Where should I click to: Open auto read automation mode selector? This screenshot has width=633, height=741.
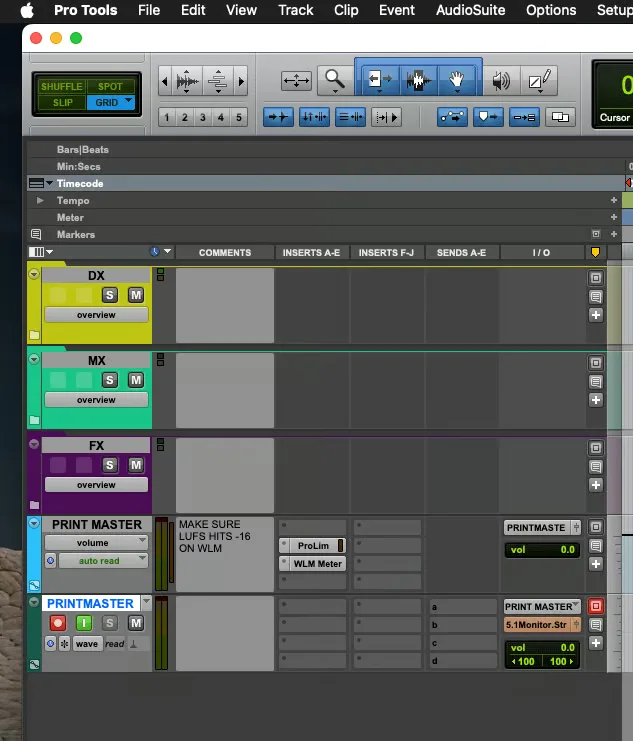click(x=103, y=560)
